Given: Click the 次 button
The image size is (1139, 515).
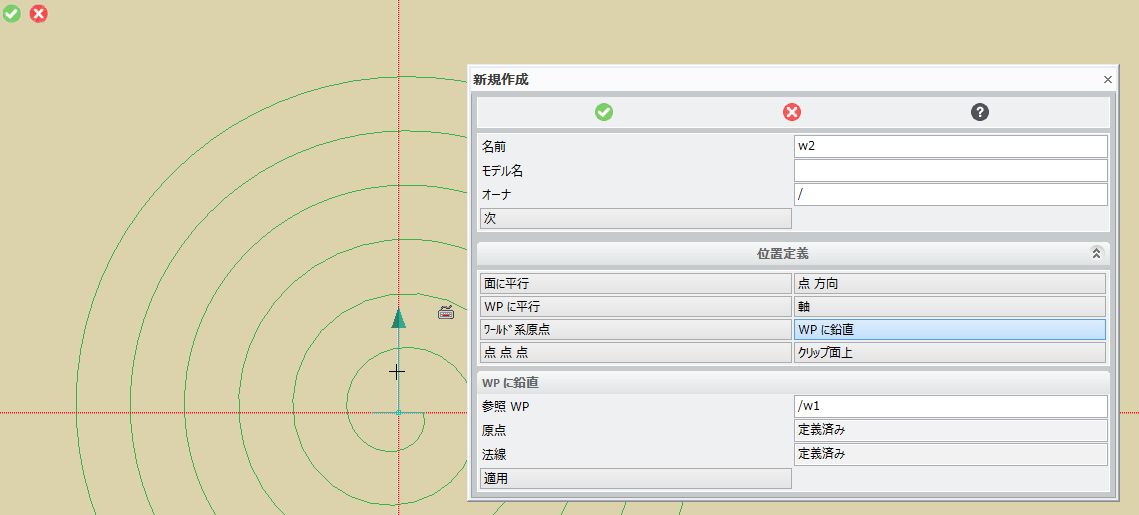Looking at the screenshot, I should pyautogui.click(x=636, y=219).
